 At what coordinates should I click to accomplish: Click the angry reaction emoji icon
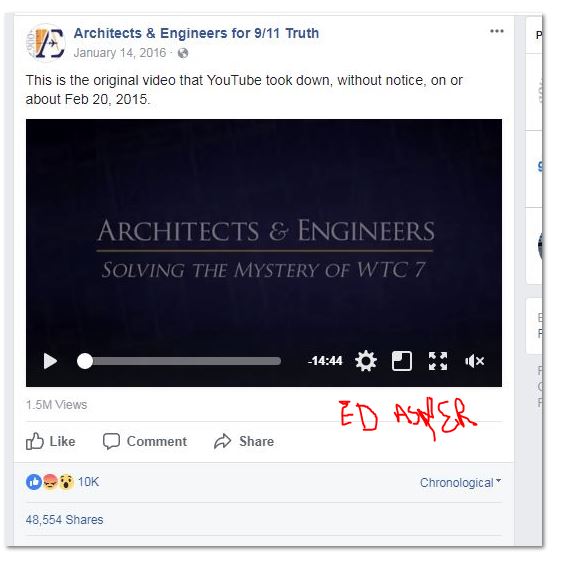pos(50,482)
